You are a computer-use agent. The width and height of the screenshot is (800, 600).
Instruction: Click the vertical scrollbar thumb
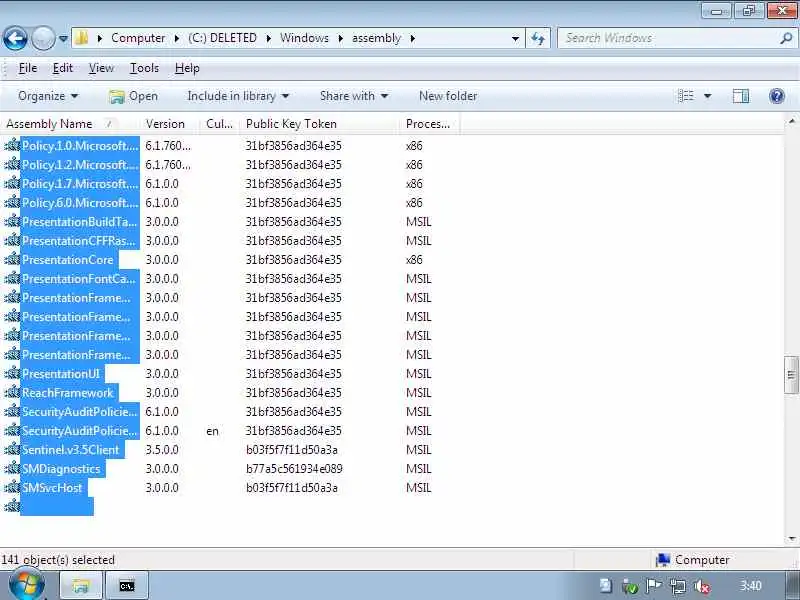(x=791, y=375)
